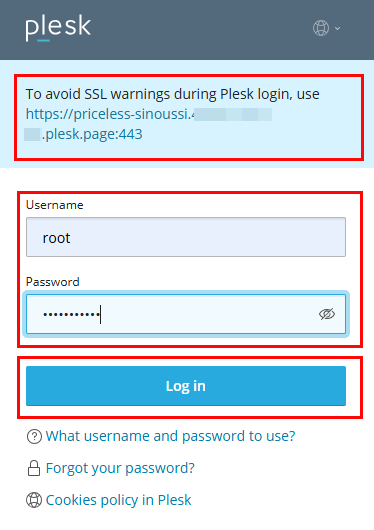Click the Username label text
The image size is (374, 530).
click(x=54, y=205)
